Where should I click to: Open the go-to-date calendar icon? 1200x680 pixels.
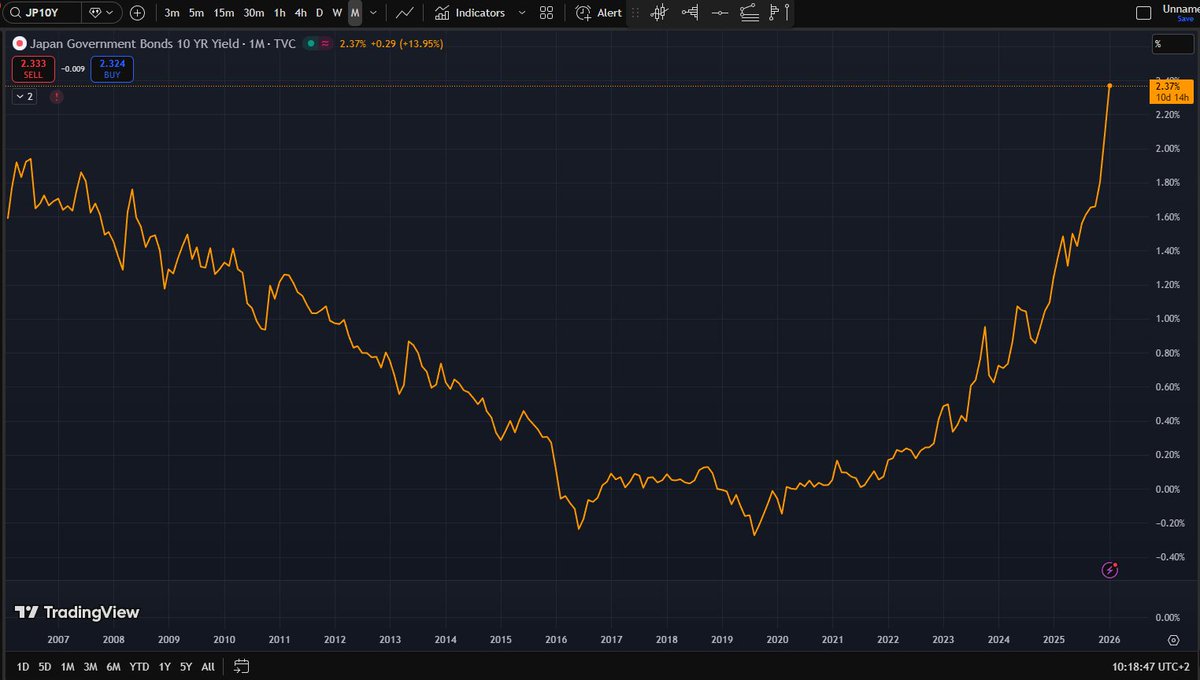241,666
